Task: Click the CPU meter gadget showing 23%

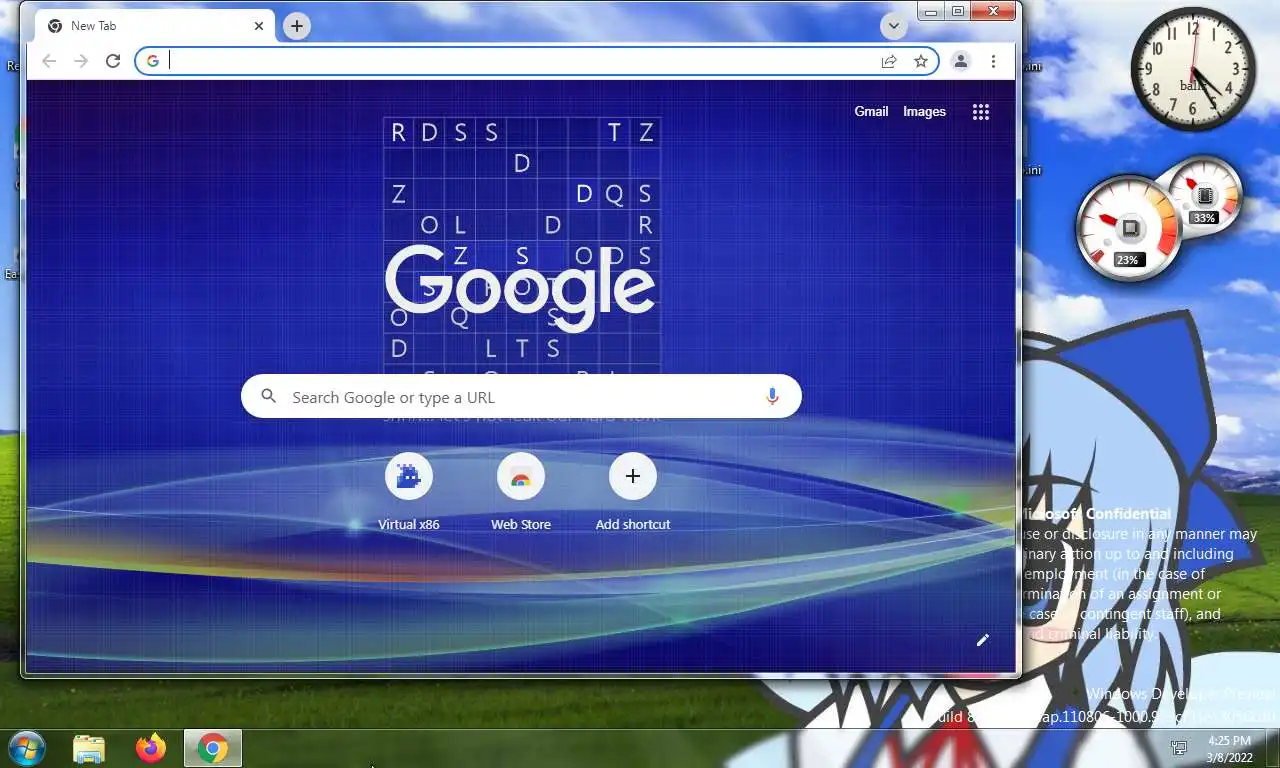Action: [1128, 229]
